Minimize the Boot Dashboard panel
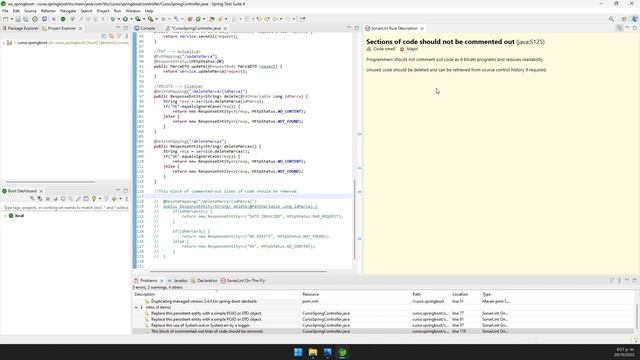The width and height of the screenshot is (640, 360). pos(118,191)
